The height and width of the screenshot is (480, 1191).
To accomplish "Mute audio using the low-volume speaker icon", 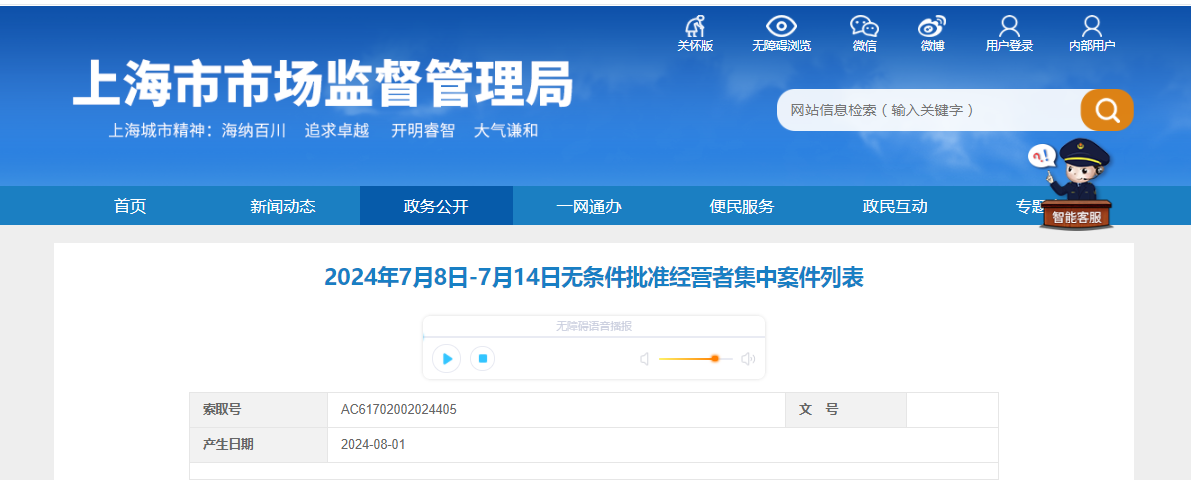I will point(645,359).
